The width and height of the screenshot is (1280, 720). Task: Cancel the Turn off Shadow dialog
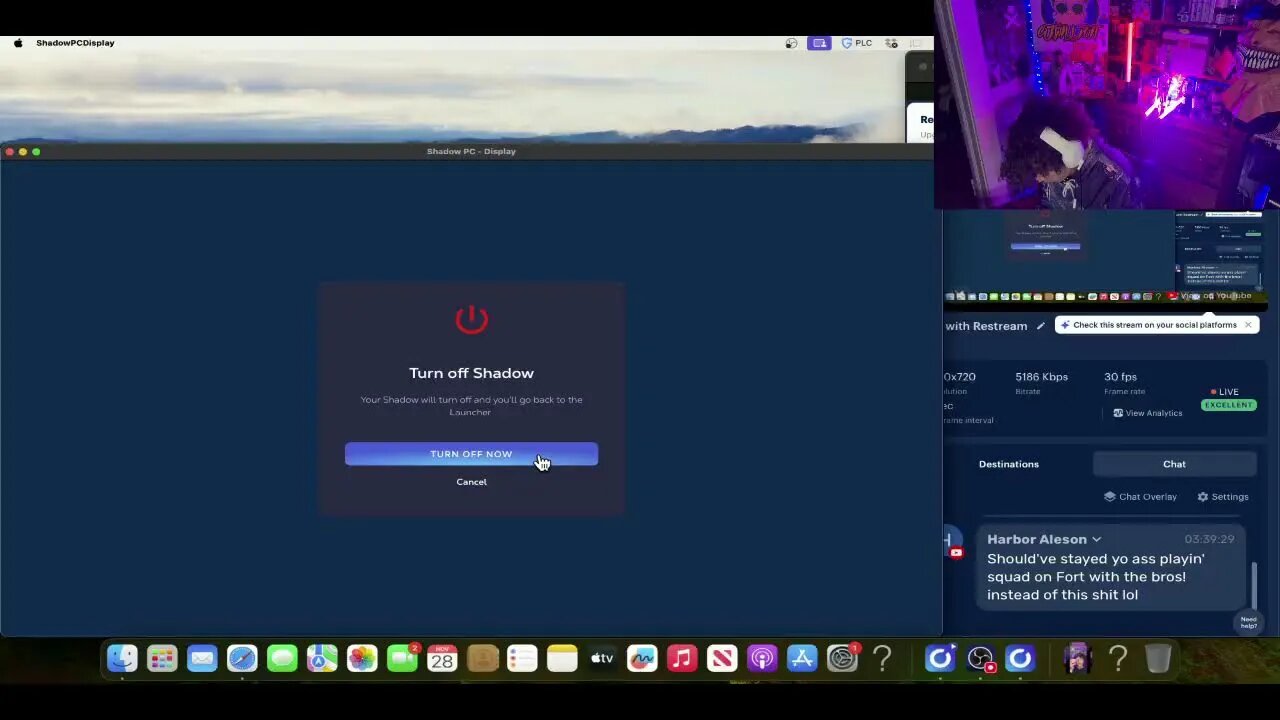(x=471, y=482)
